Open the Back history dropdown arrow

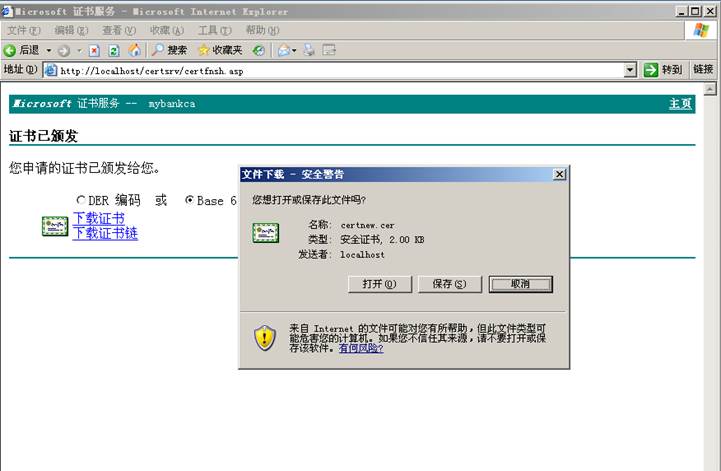tap(48, 50)
